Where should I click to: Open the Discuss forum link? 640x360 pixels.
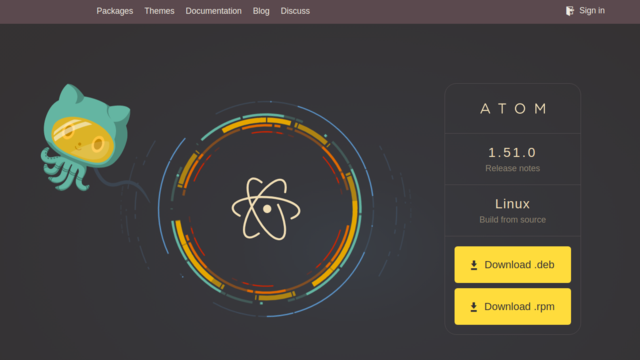click(295, 11)
